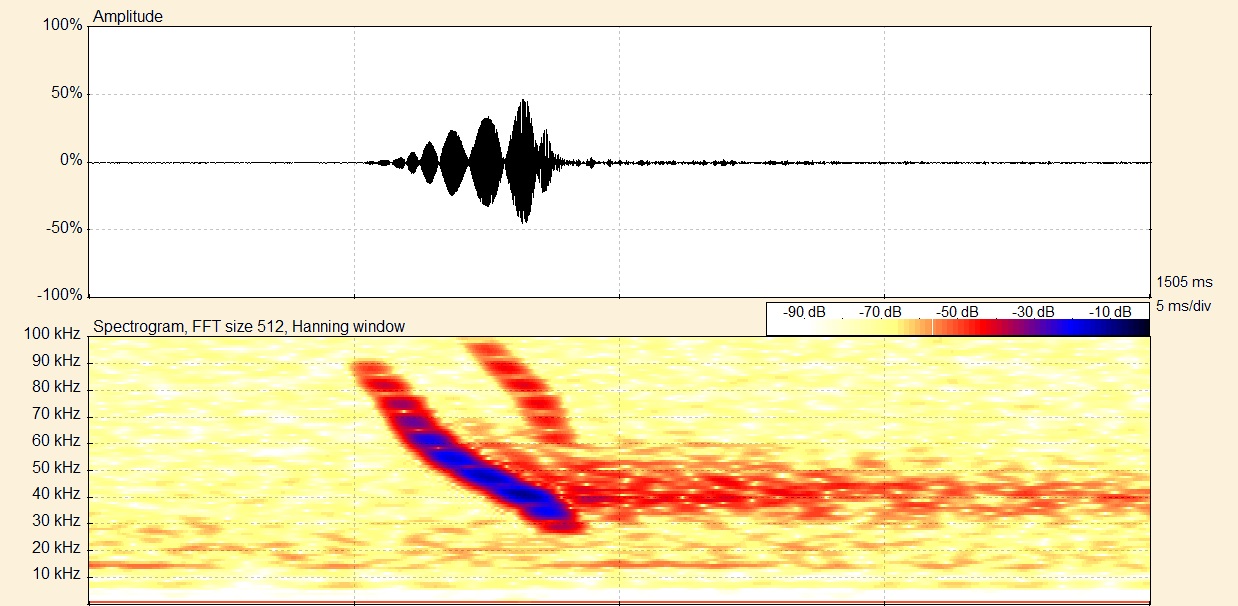Screen dimensions: 1238x606
Task: Click the 70 kHz frequency label
Action: (56, 414)
